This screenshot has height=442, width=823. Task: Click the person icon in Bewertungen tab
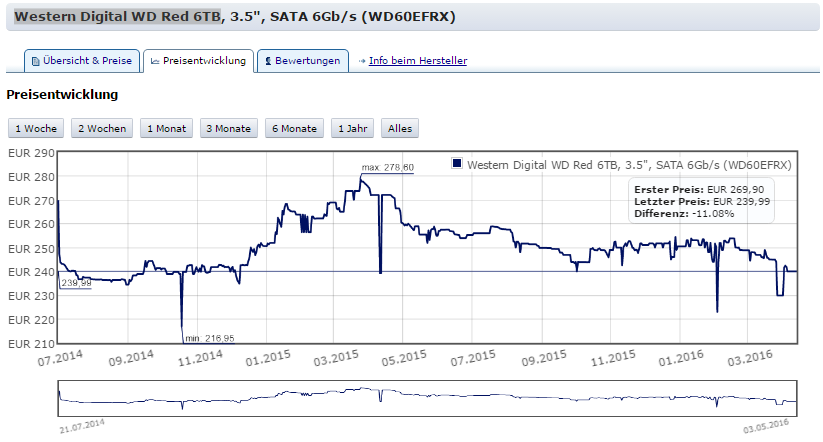coord(268,61)
